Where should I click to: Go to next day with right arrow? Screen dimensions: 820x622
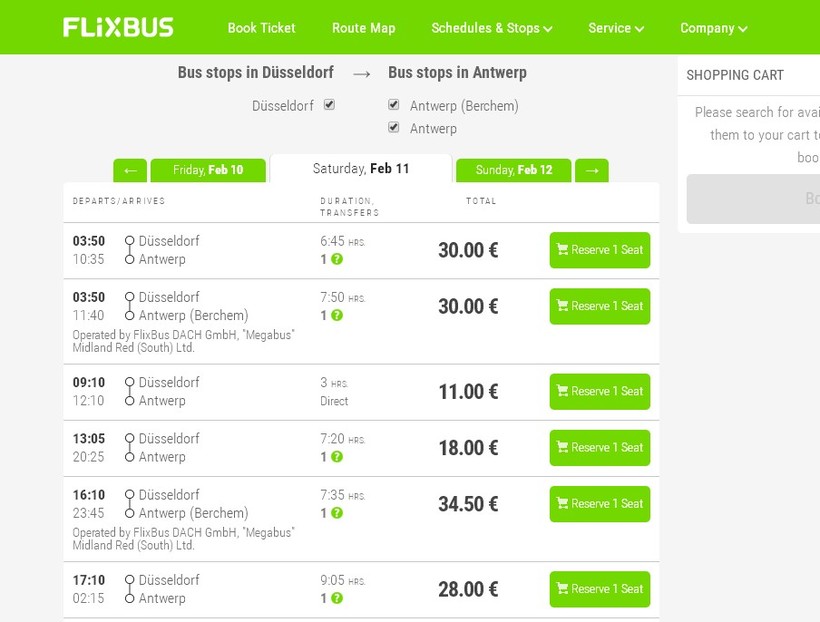pos(592,171)
